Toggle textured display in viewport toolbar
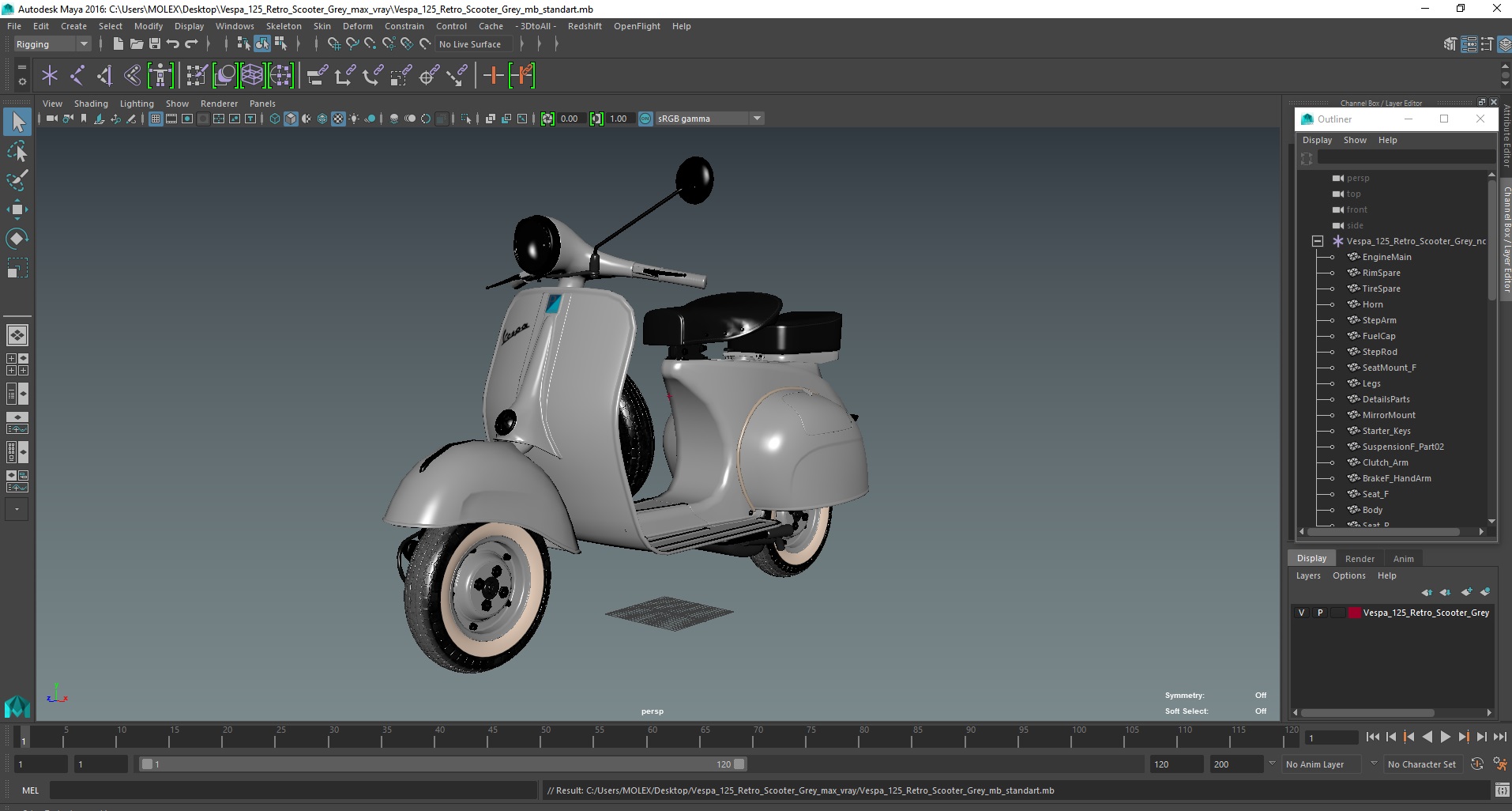 (x=338, y=119)
